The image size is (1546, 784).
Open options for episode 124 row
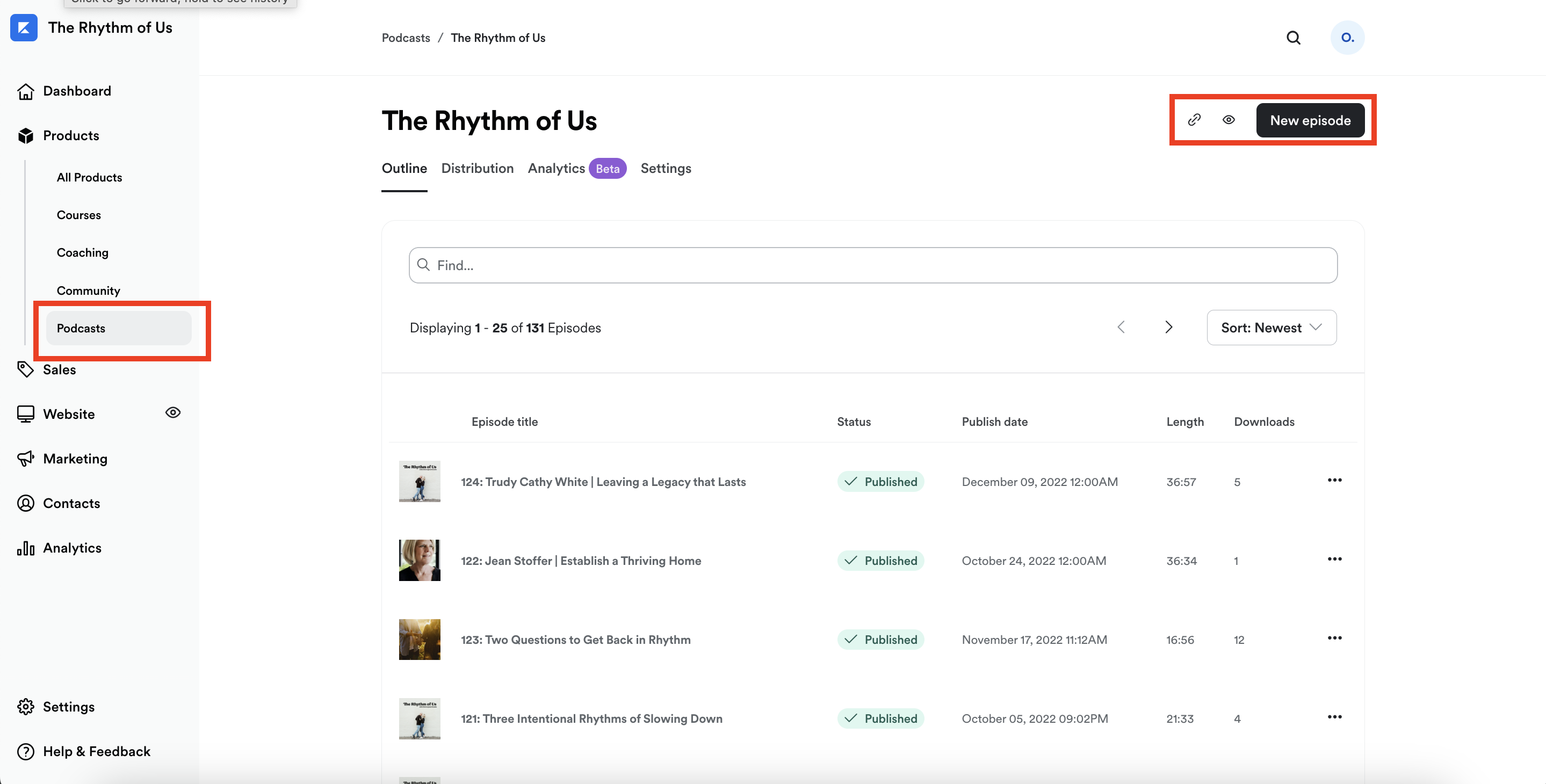(x=1334, y=480)
